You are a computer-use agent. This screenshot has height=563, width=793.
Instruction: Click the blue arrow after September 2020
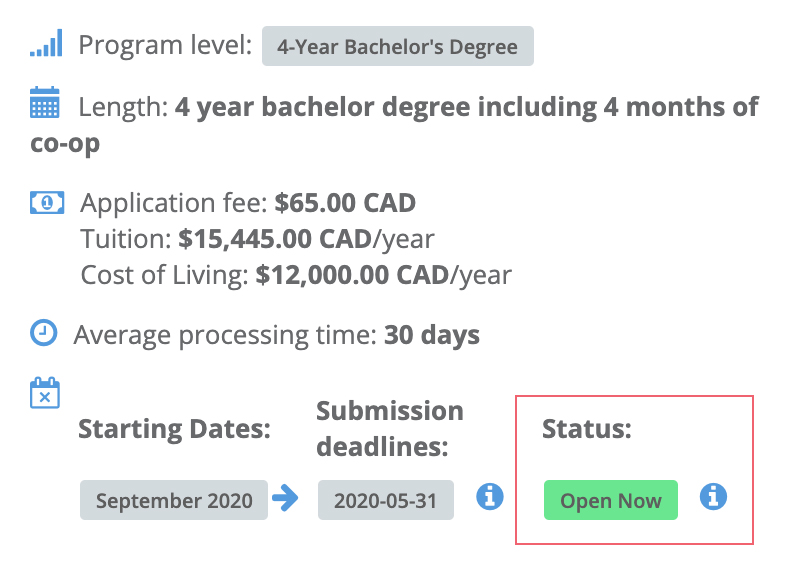(285, 498)
